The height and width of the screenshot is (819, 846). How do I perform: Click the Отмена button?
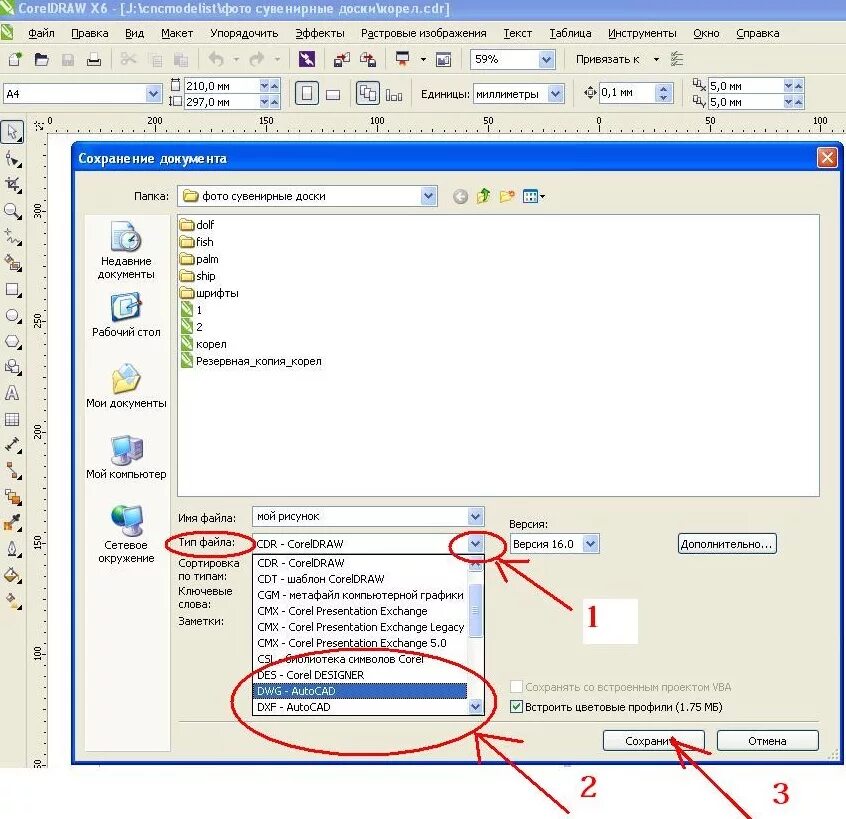coord(767,741)
